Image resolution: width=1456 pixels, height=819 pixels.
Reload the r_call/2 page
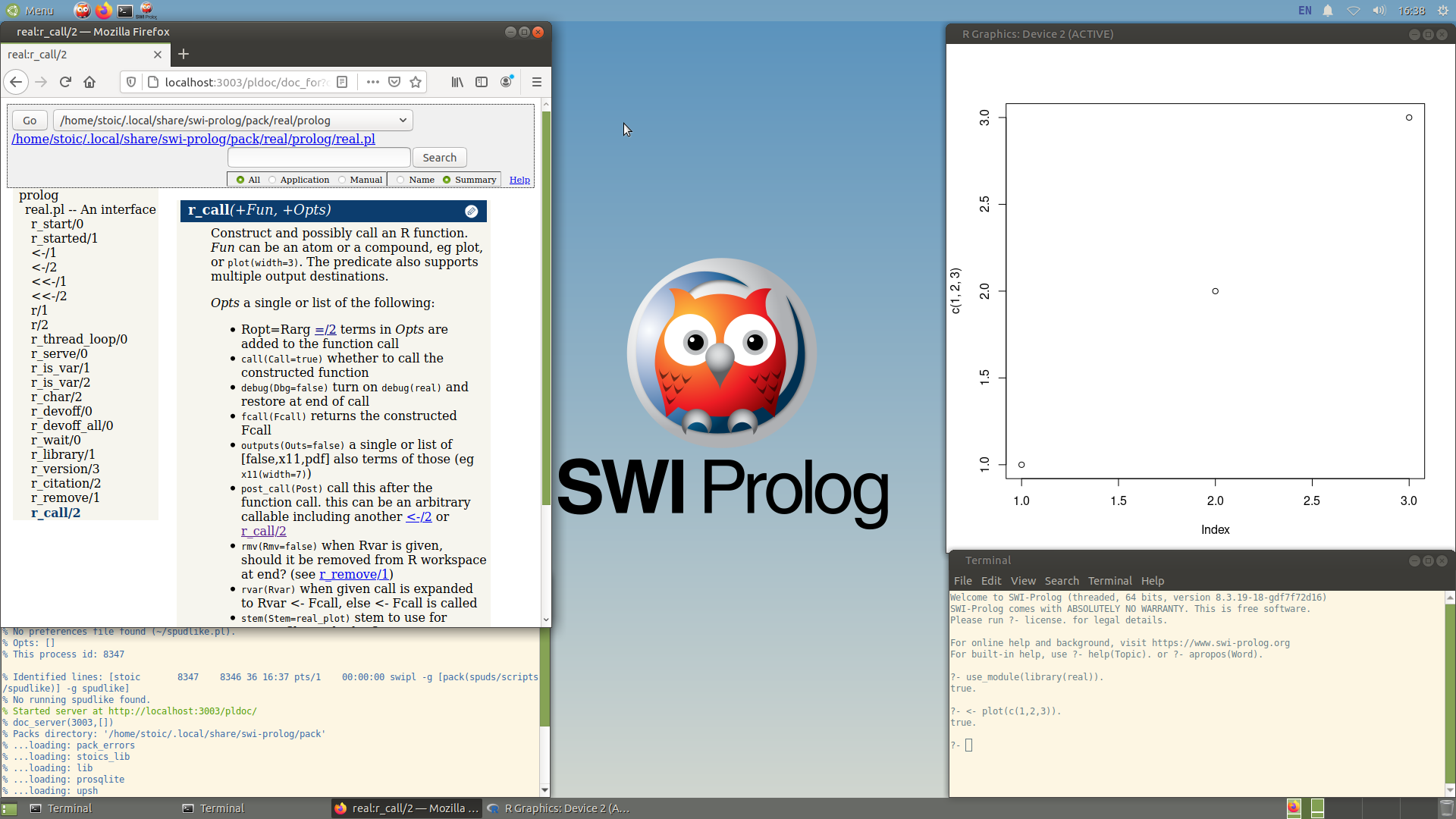65,82
